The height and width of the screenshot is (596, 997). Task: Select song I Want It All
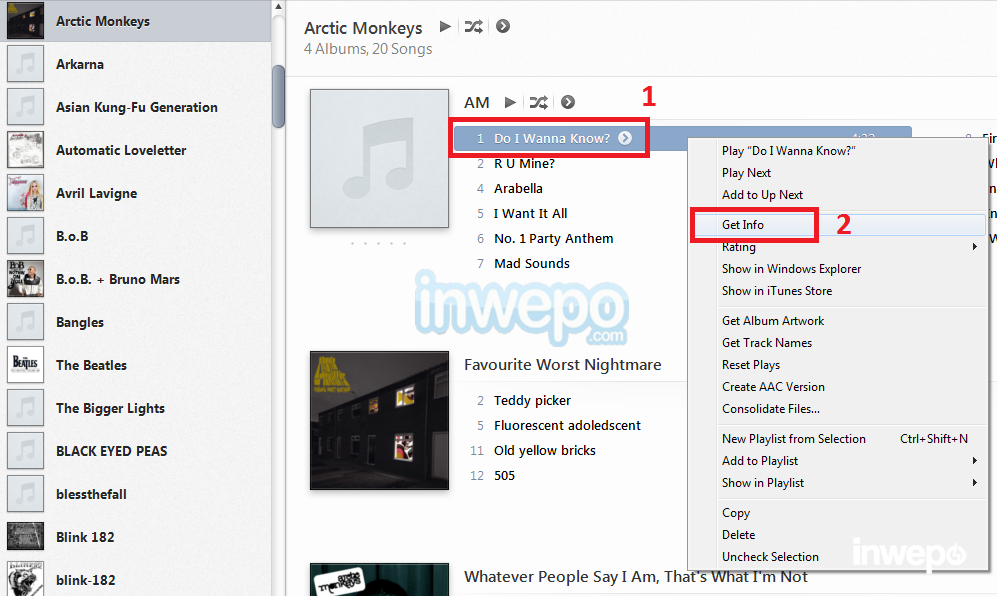coord(530,214)
